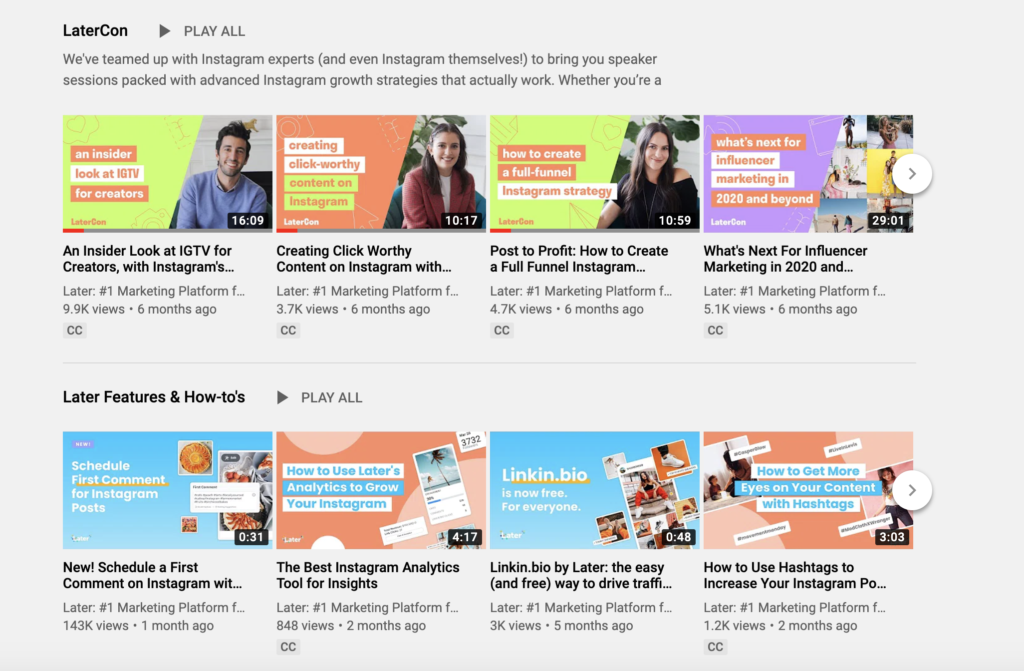The height and width of the screenshot is (671, 1024).
Task: Click channel name under Click Worthy Content video
Action: click(x=368, y=291)
